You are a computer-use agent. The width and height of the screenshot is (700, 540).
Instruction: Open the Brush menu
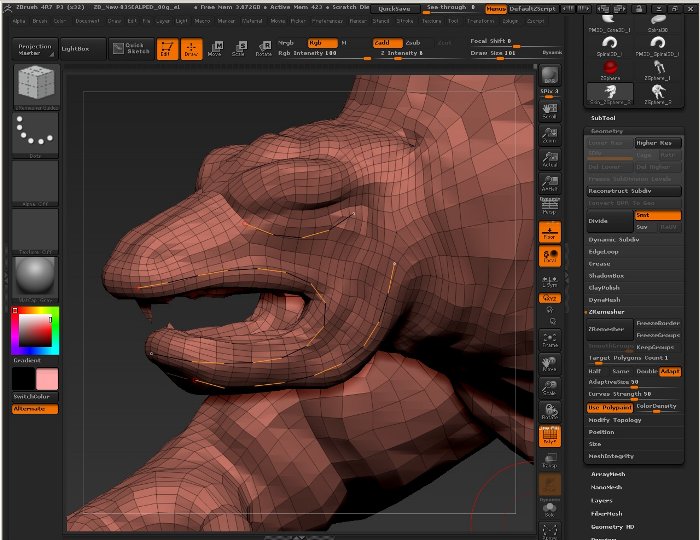point(39,20)
